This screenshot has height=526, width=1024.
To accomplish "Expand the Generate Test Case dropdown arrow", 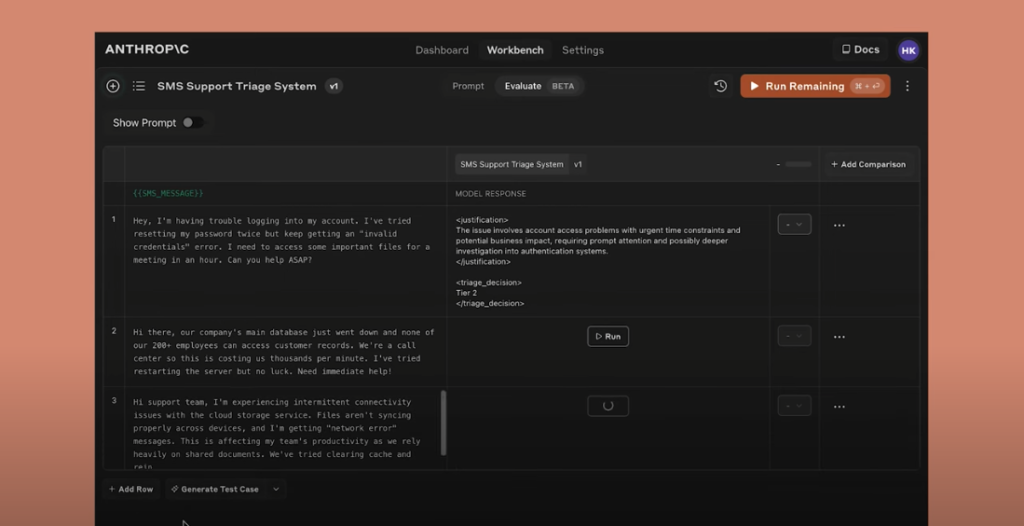I will (276, 489).
